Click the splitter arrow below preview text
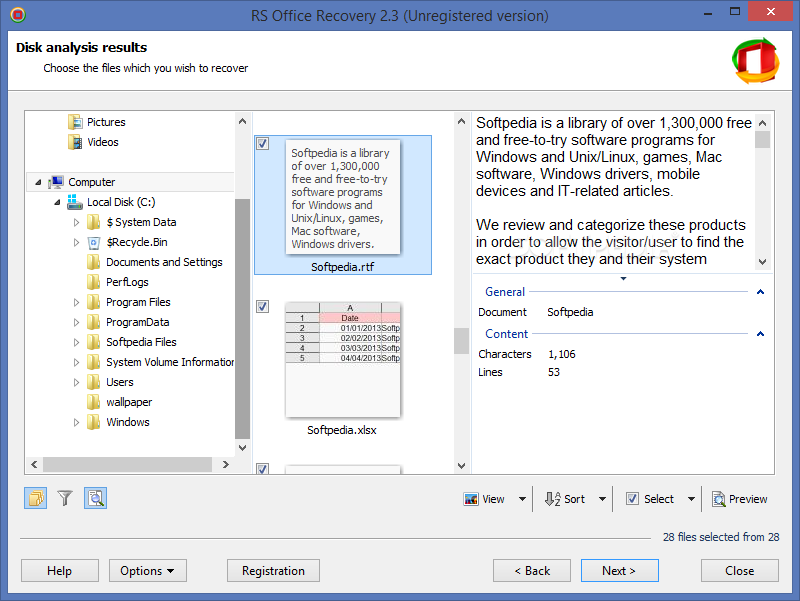Screen dimensions: 800x601 pos(623,279)
